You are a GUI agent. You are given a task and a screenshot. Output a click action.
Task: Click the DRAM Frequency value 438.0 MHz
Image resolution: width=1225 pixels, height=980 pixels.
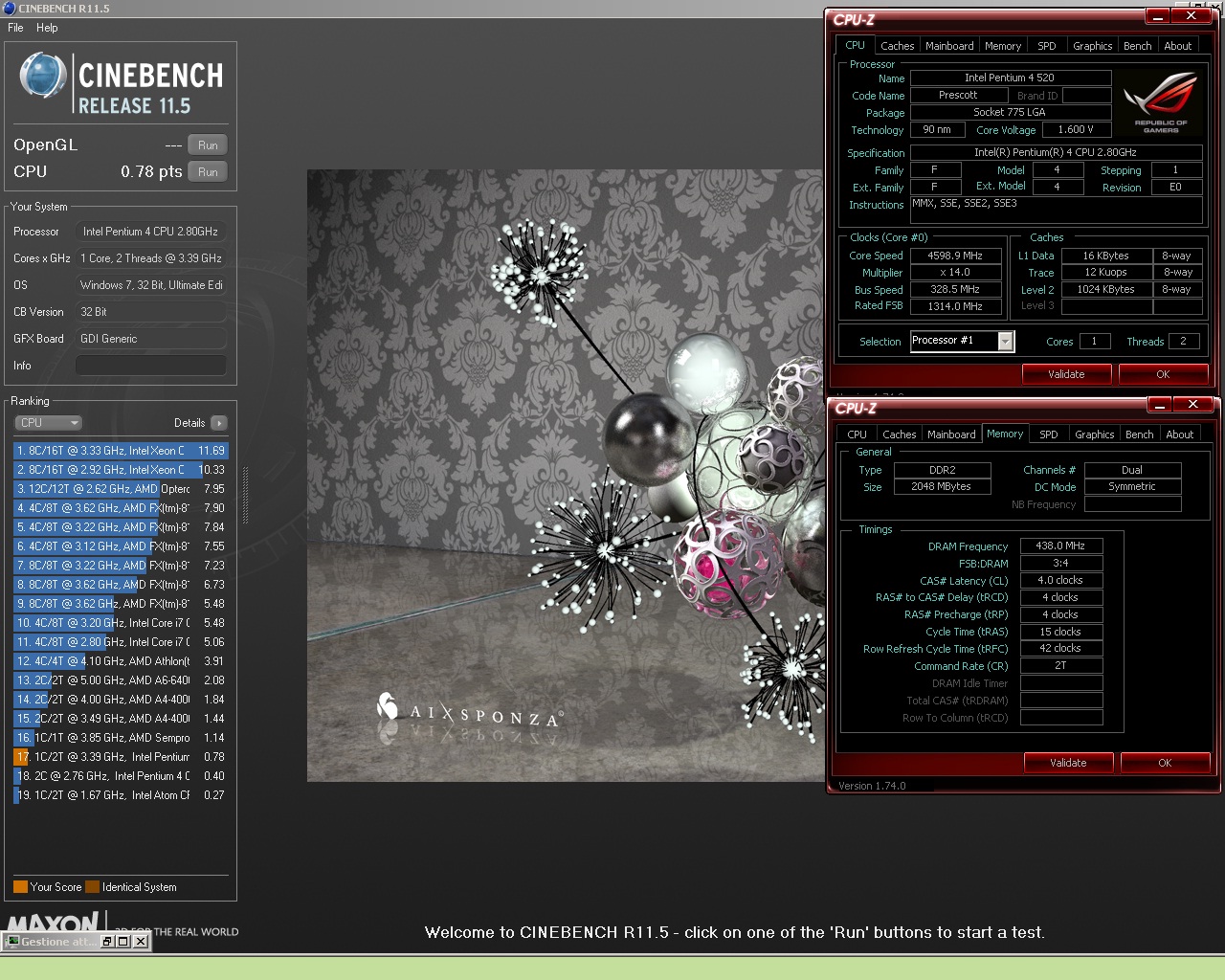1060,546
